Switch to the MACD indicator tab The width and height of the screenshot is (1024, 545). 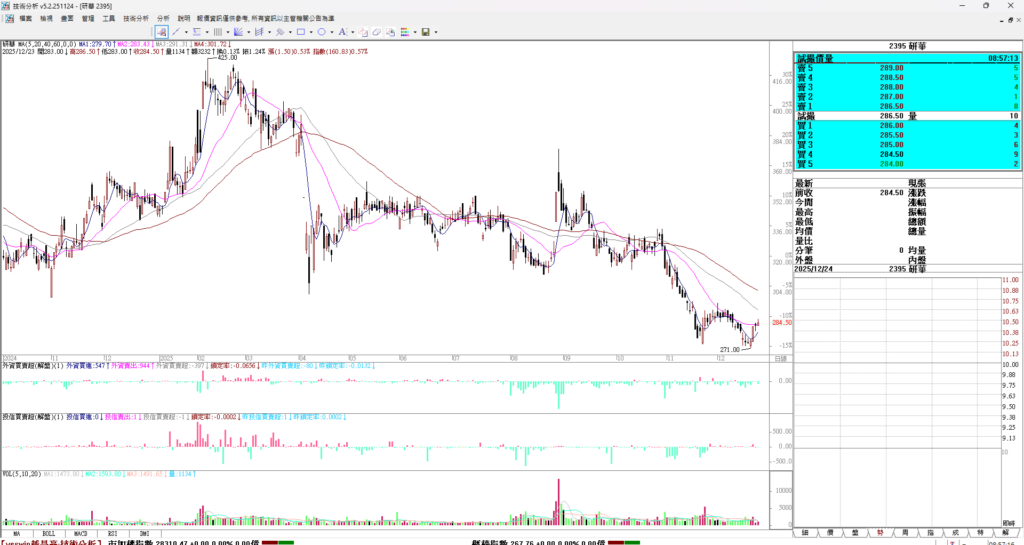[x=81, y=534]
